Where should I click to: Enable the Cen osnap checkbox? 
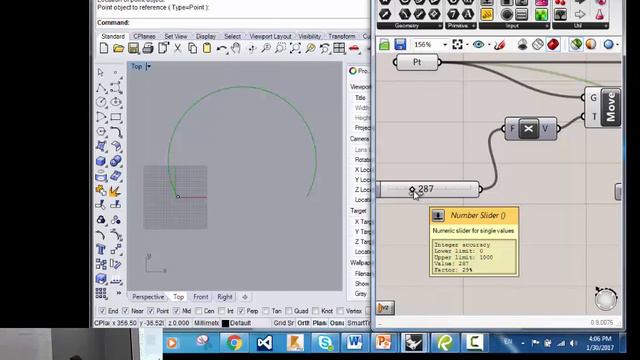click(198, 311)
